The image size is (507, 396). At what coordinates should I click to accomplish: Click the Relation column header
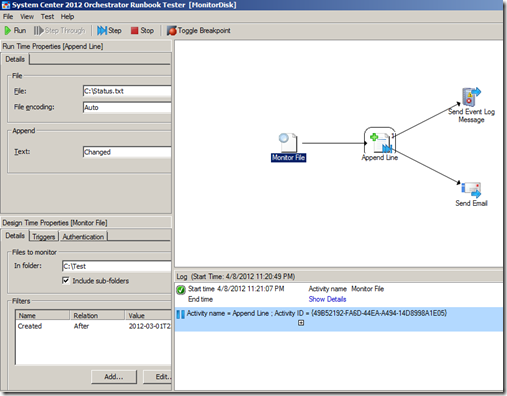97,315
